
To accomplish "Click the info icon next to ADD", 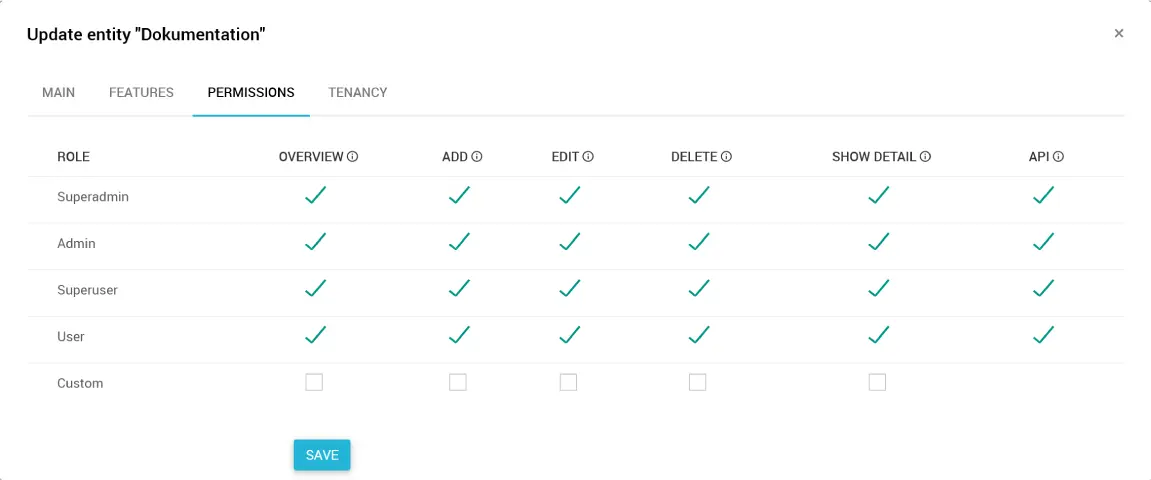I will (x=477, y=157).
